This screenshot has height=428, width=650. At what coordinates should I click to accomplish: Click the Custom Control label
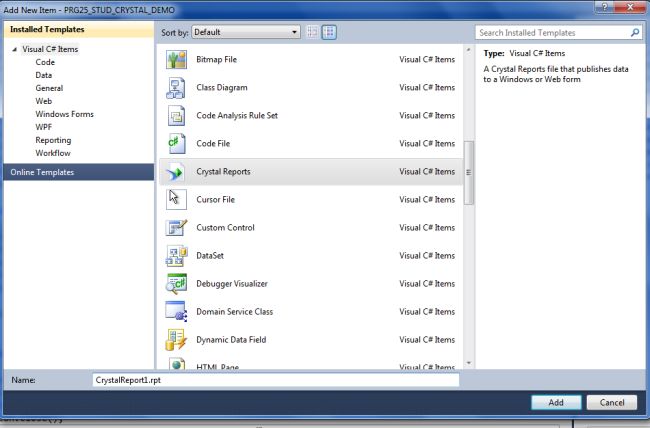[226, 228]
